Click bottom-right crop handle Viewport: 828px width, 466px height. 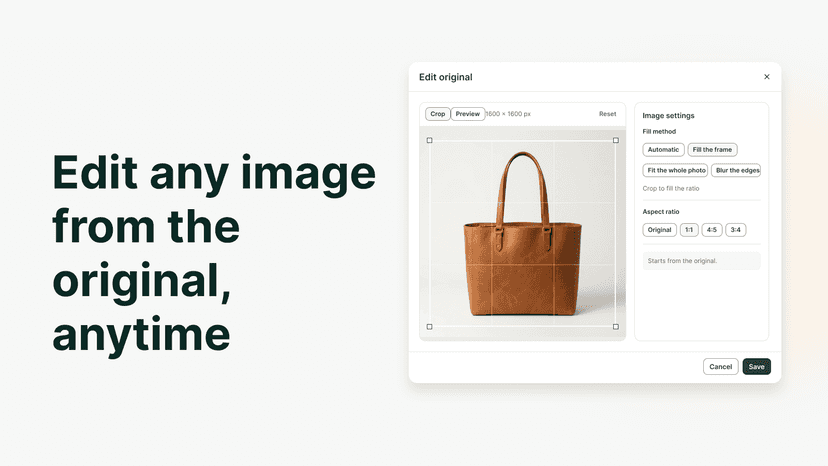tap(616, 327)
